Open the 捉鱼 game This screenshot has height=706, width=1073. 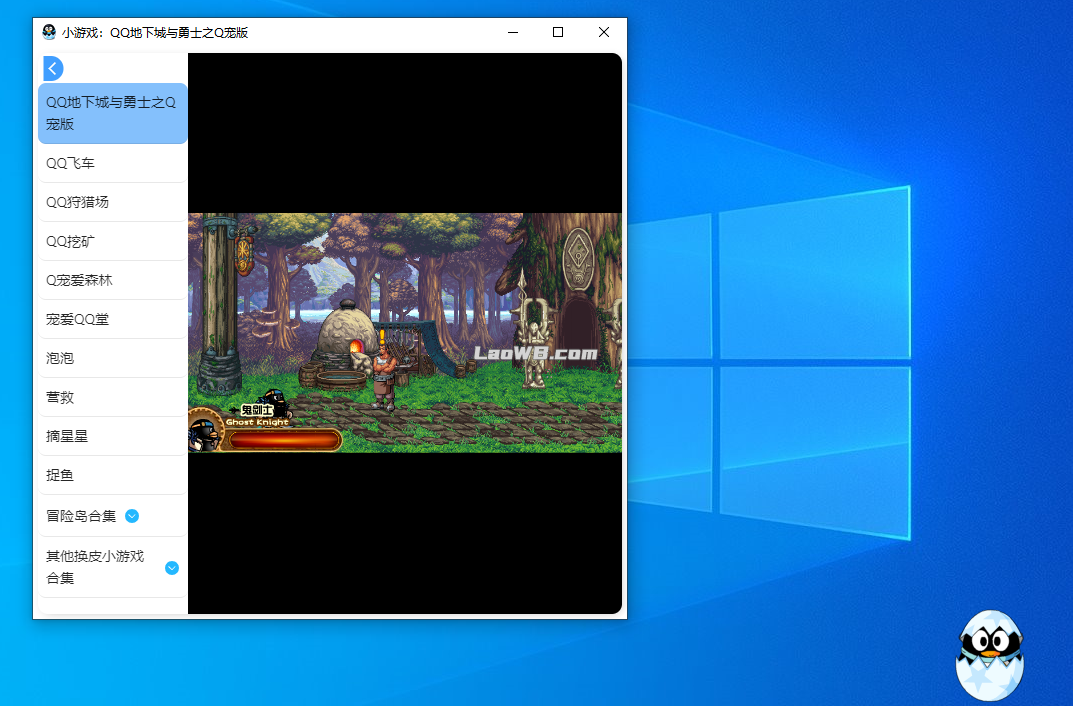tap(113, 475)
